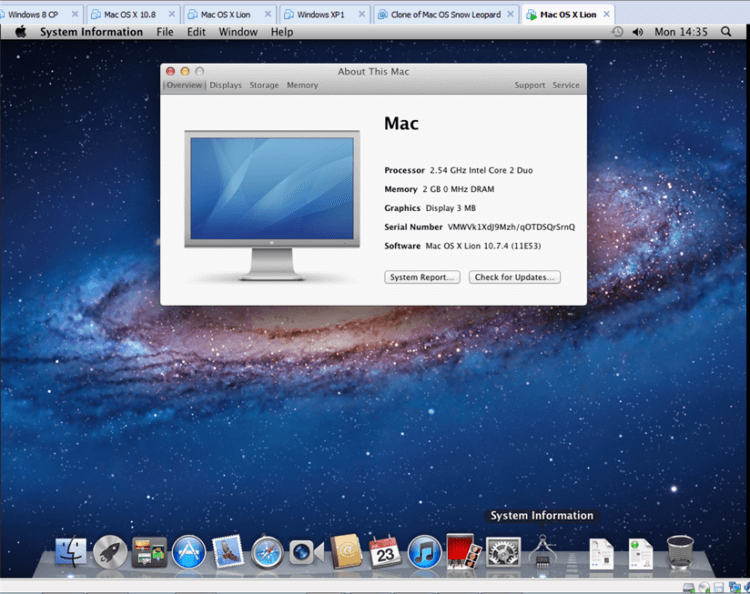Switch to the Storage tab
This screenshot has height=594, width=750.
[264, 85]
